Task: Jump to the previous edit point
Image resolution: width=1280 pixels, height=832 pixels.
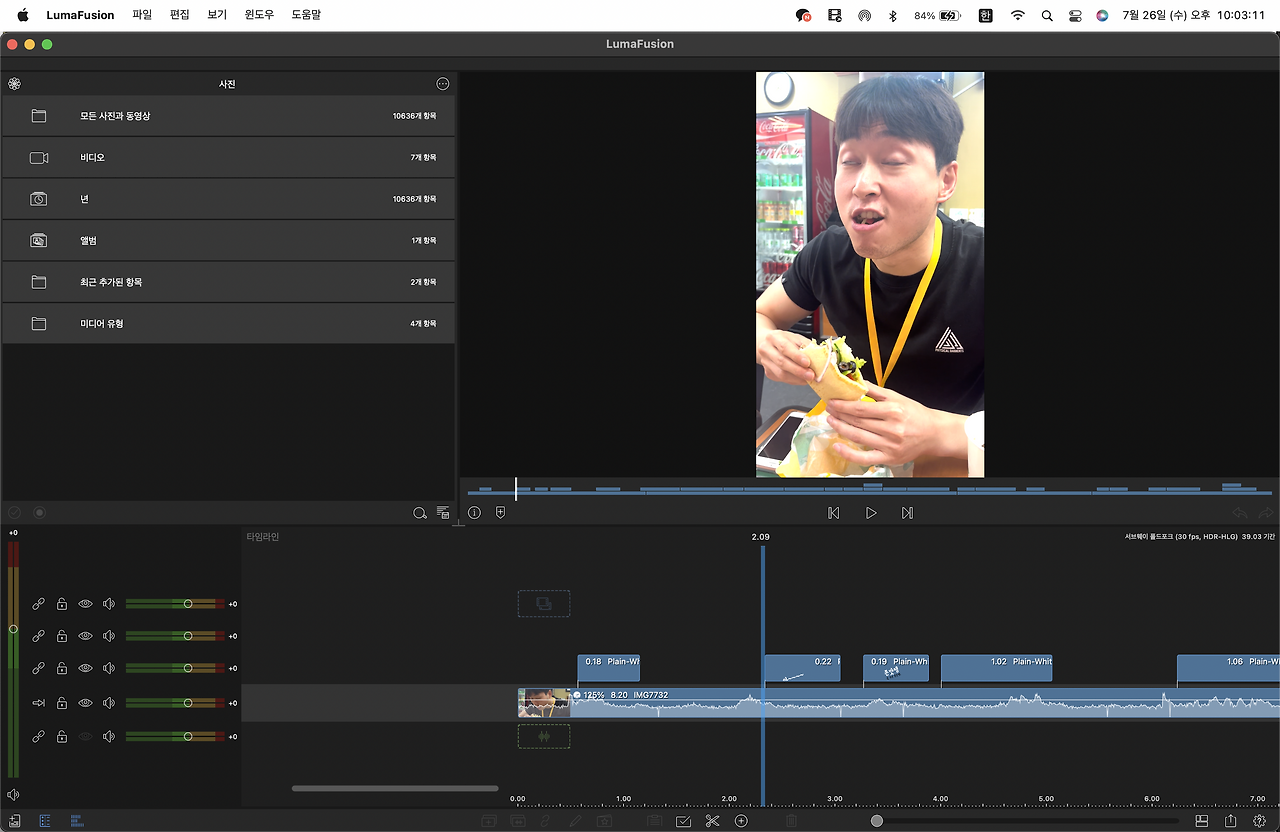Action: point(833,513)
